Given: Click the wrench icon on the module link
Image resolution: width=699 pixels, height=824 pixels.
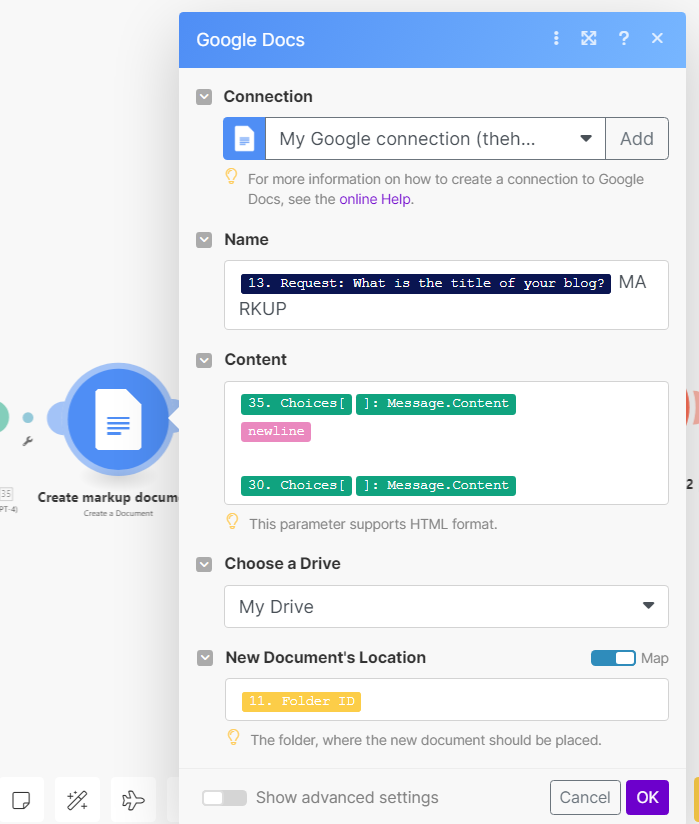Looking at the screenshot, I should [x=27, y=441].
